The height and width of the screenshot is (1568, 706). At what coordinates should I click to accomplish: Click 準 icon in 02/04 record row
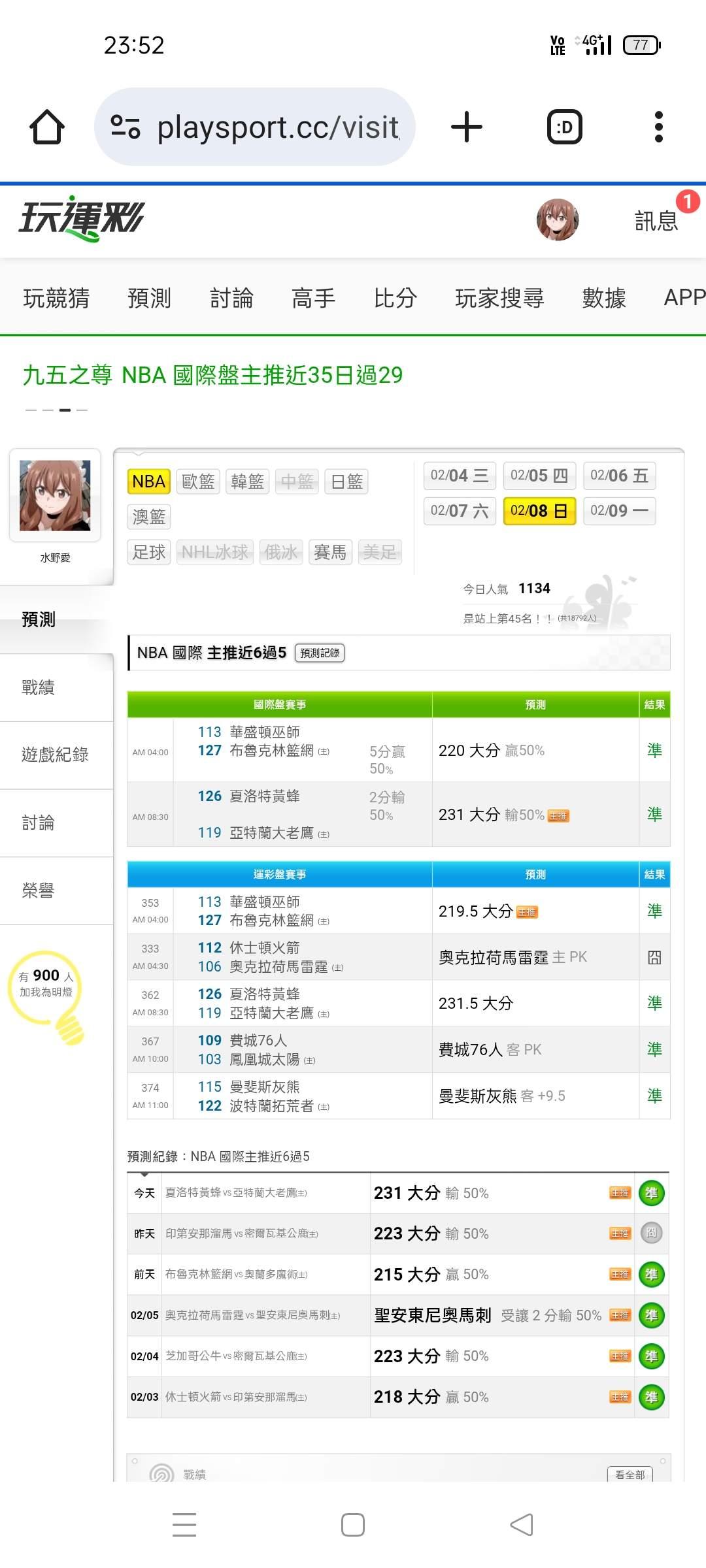(x=652, y=1356)
